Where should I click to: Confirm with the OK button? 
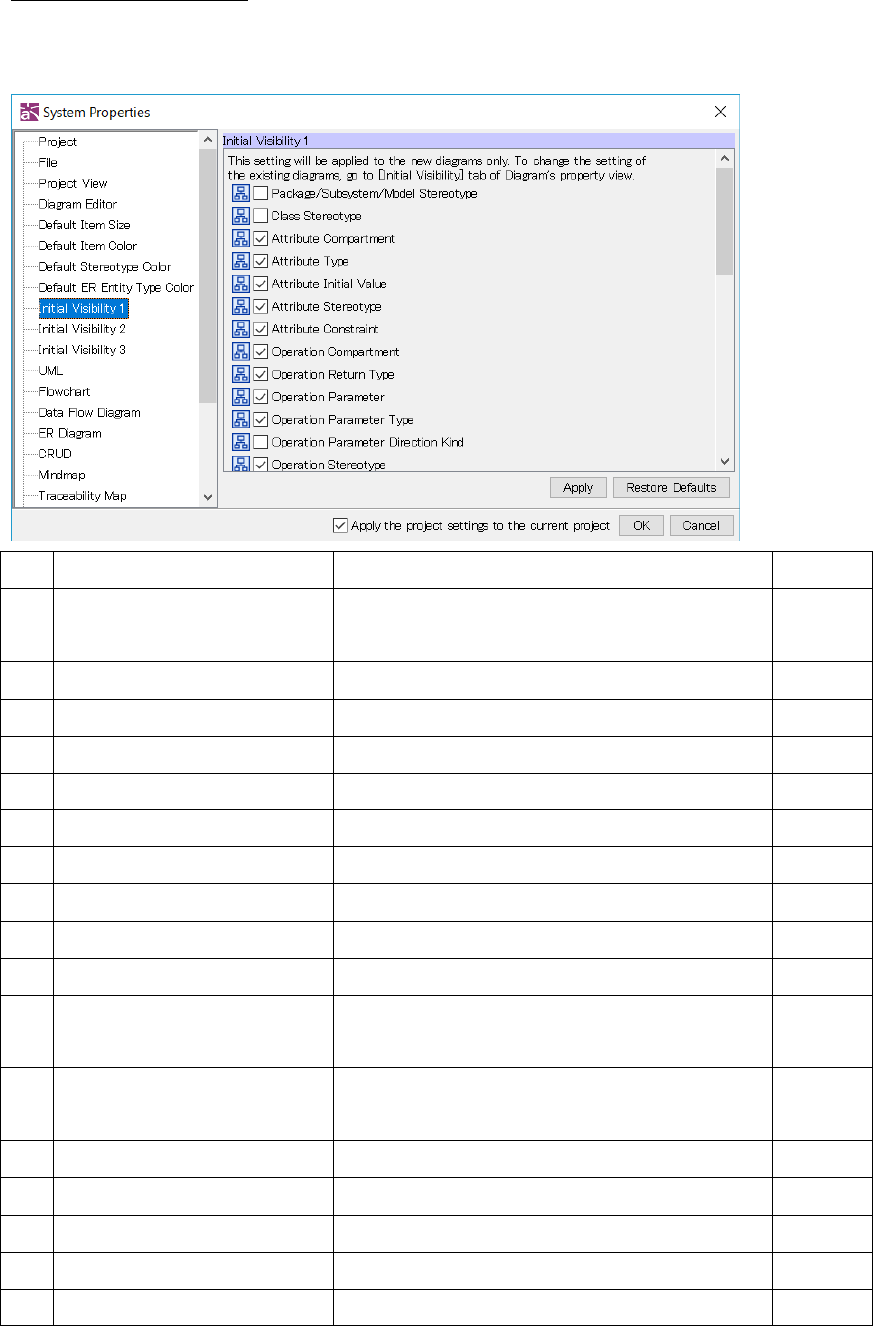[641, 525]
